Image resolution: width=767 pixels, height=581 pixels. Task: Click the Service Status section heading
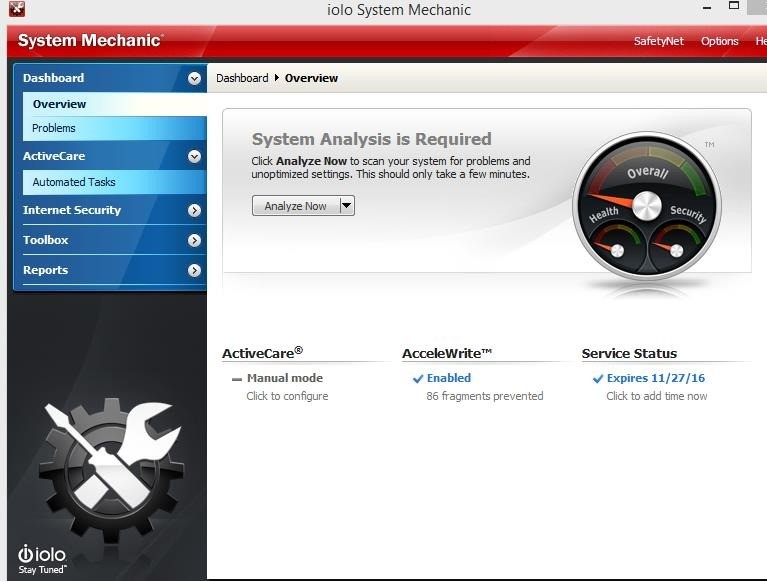coord(629,353)
